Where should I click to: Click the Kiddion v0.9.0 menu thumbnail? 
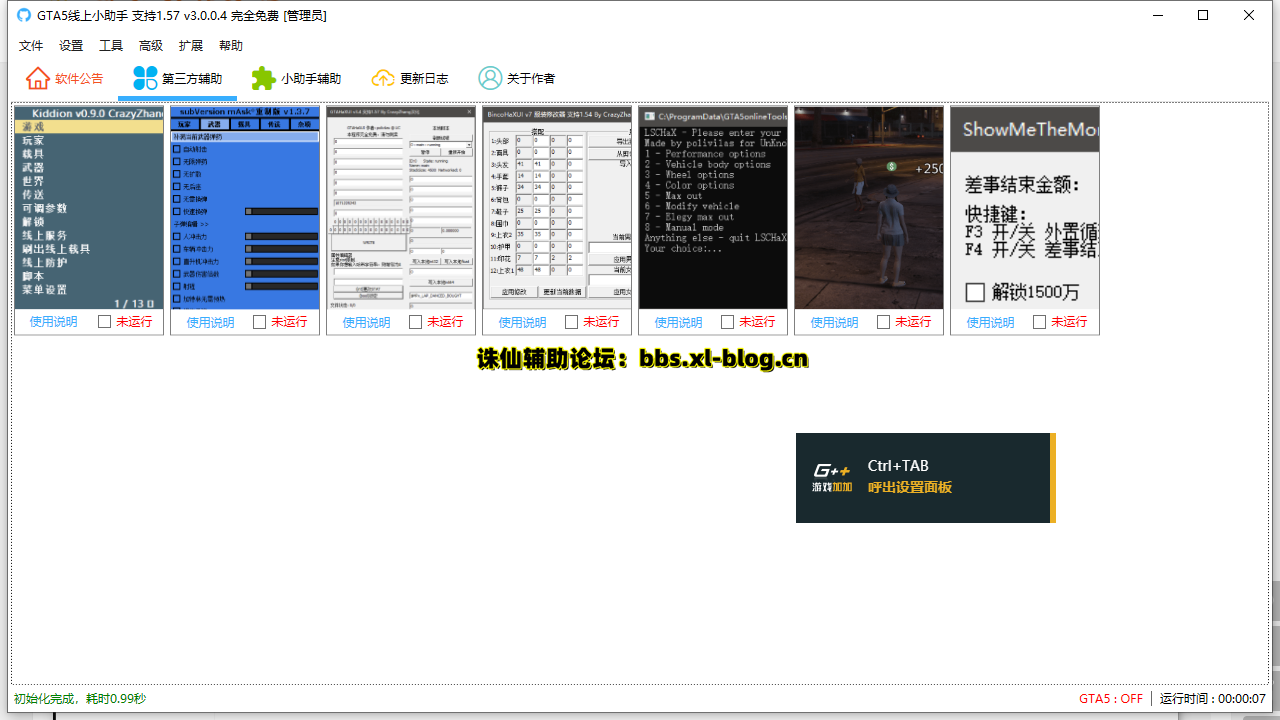[x=89, y=208]
